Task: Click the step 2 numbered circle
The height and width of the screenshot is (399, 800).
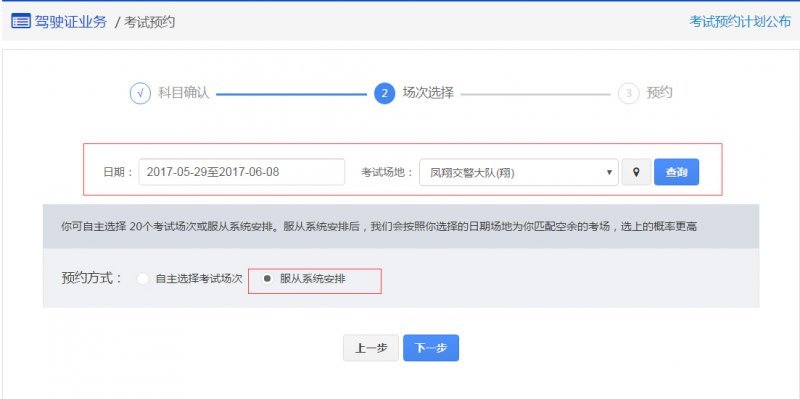Action: (x=385, y=94)
